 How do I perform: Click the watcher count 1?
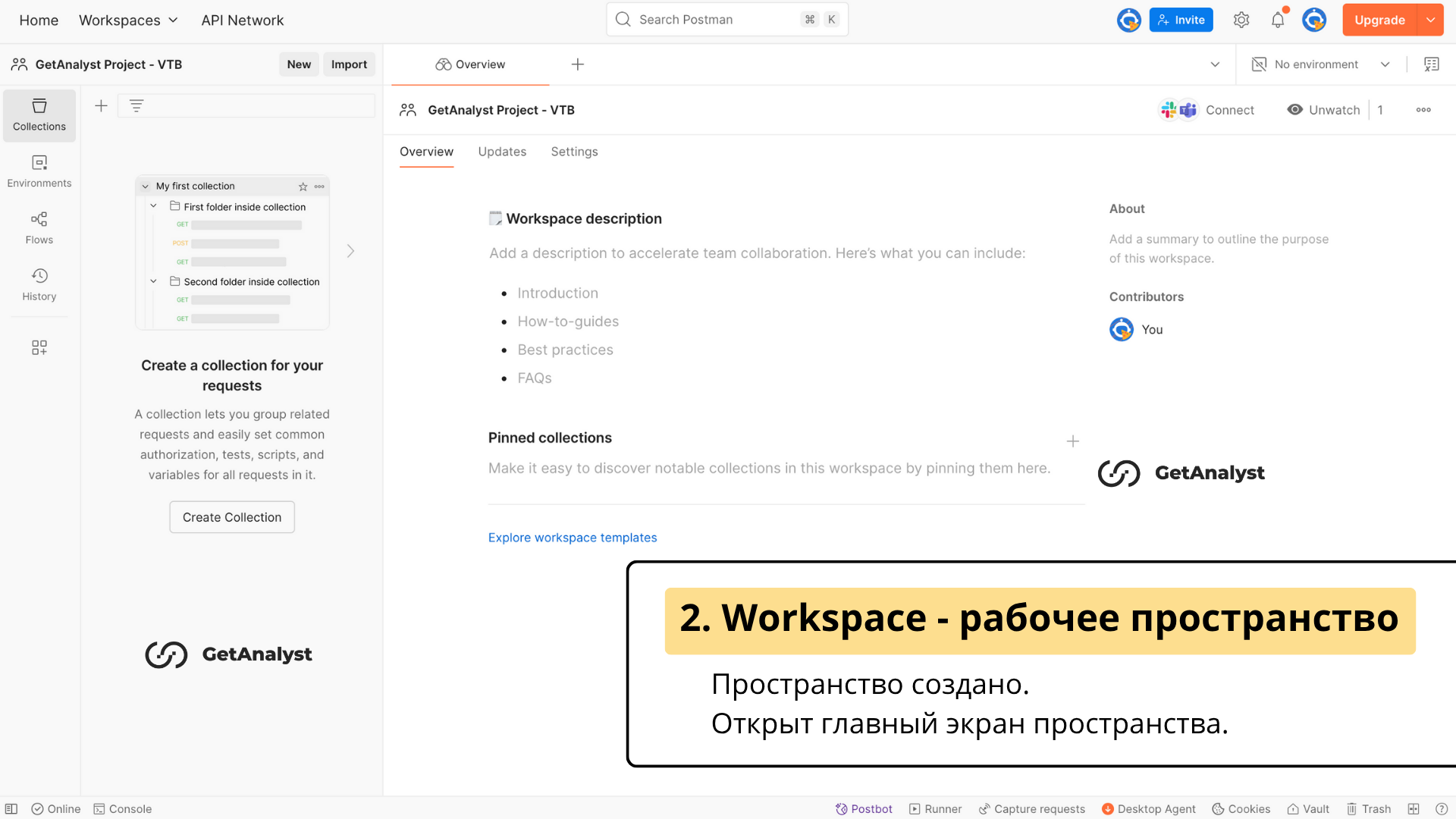click(1380, 110)
